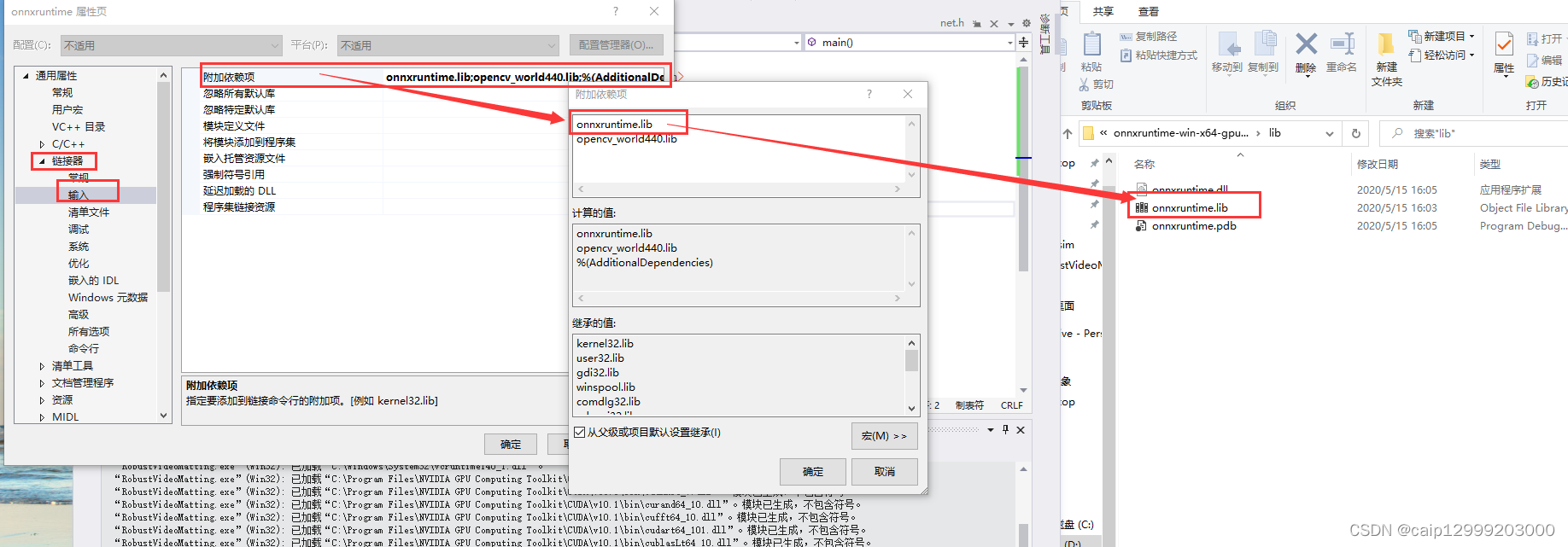The image size is (1568, 547).
Task: Click the pin icon in the output panel header
Action: [x=1006, y=429]
